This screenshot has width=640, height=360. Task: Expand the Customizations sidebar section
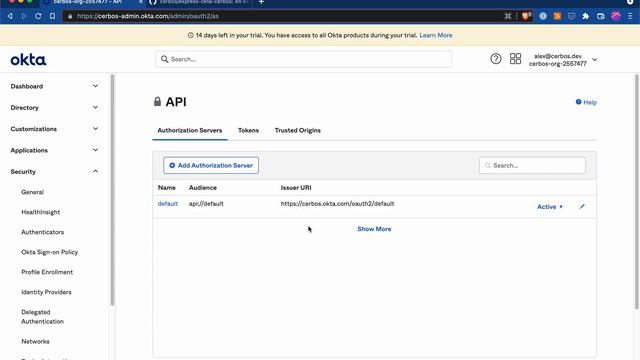(x=54, y=129)
